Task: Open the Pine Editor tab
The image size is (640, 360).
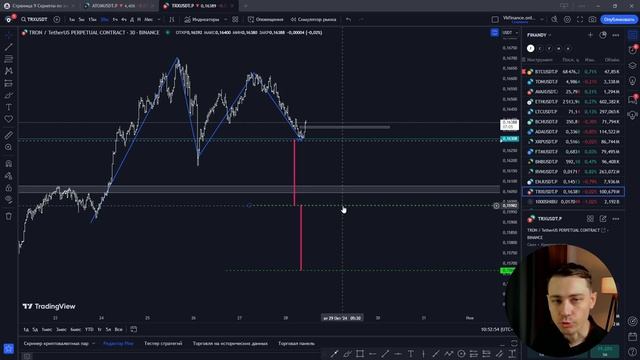Action: pyautogui.click(x=118, y=344)
